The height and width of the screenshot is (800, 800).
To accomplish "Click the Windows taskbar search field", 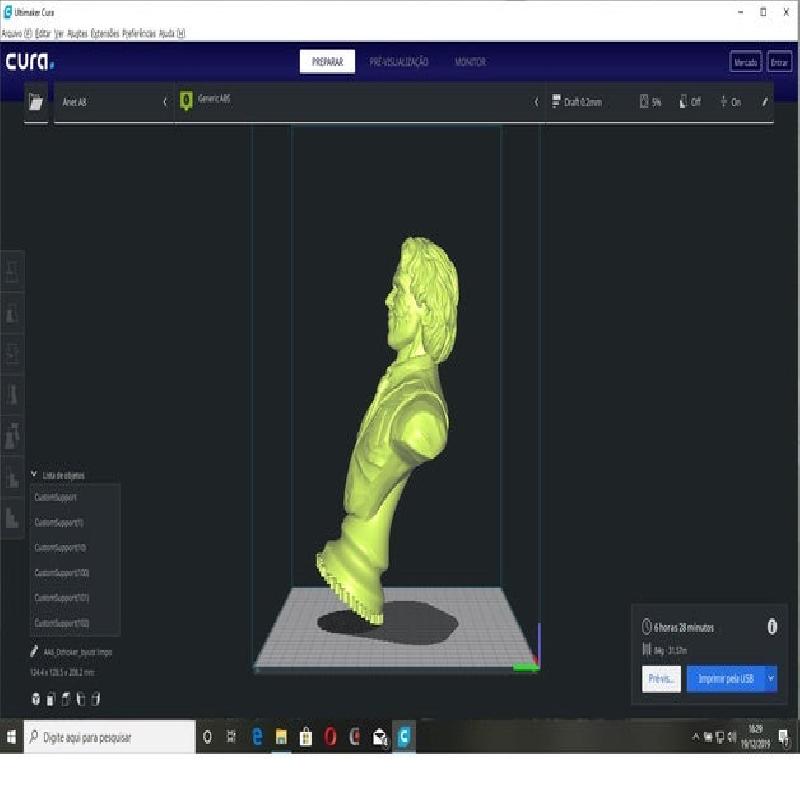I will coord(110,738).
